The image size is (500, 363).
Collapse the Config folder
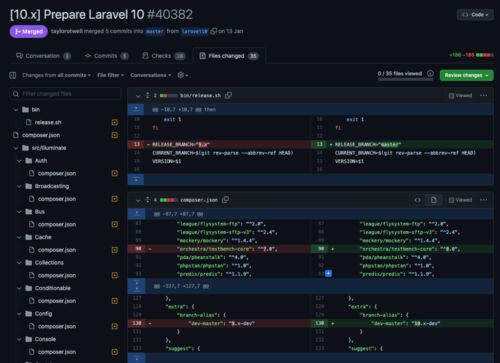click(x=19, y=314)
